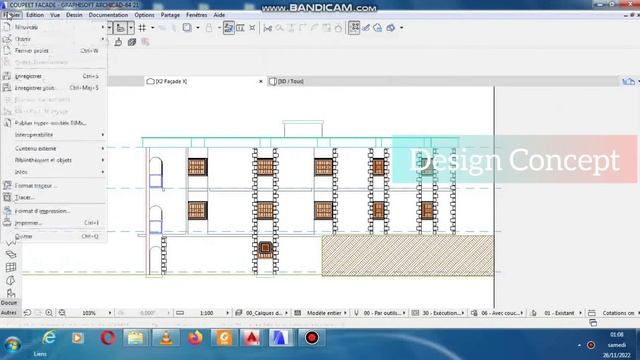Select the slab tool in left toolbox
The width and height of the screenshot is (640, 360).
coord(11,254)
